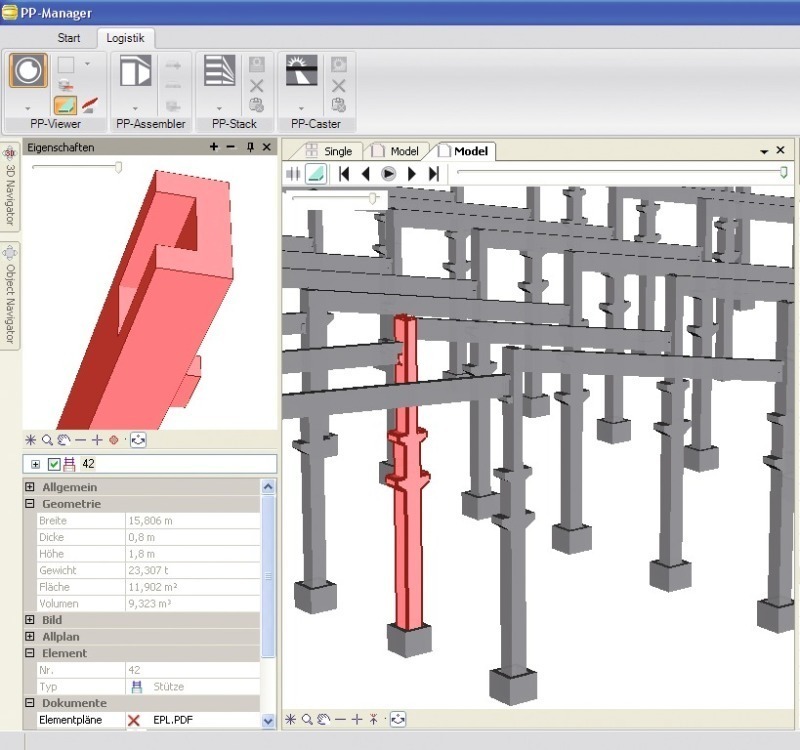The image size is (800, 750).
Task: Open the dropdown arrow under PP-Stack icon
Action: click(x=219, y=108)
